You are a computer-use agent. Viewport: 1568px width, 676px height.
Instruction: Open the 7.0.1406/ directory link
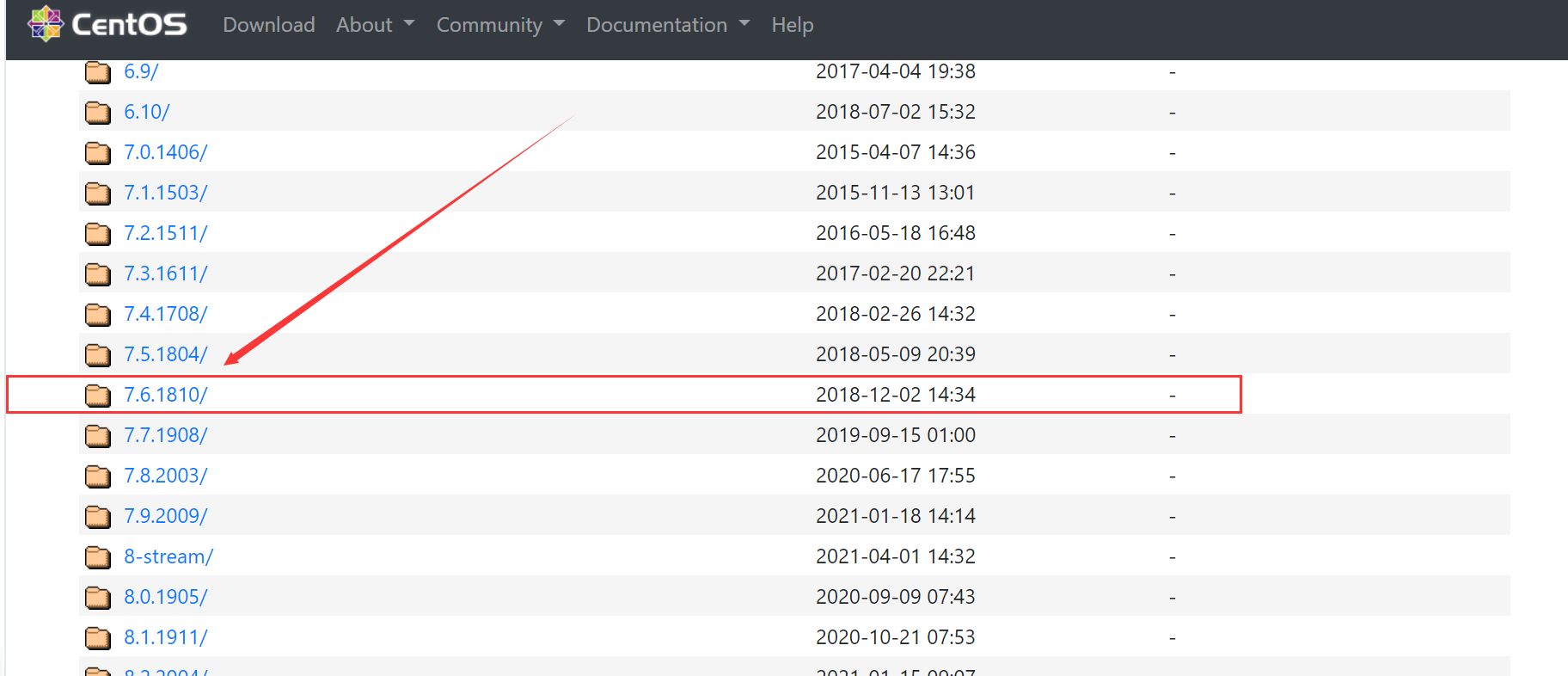tap(166, 152)
